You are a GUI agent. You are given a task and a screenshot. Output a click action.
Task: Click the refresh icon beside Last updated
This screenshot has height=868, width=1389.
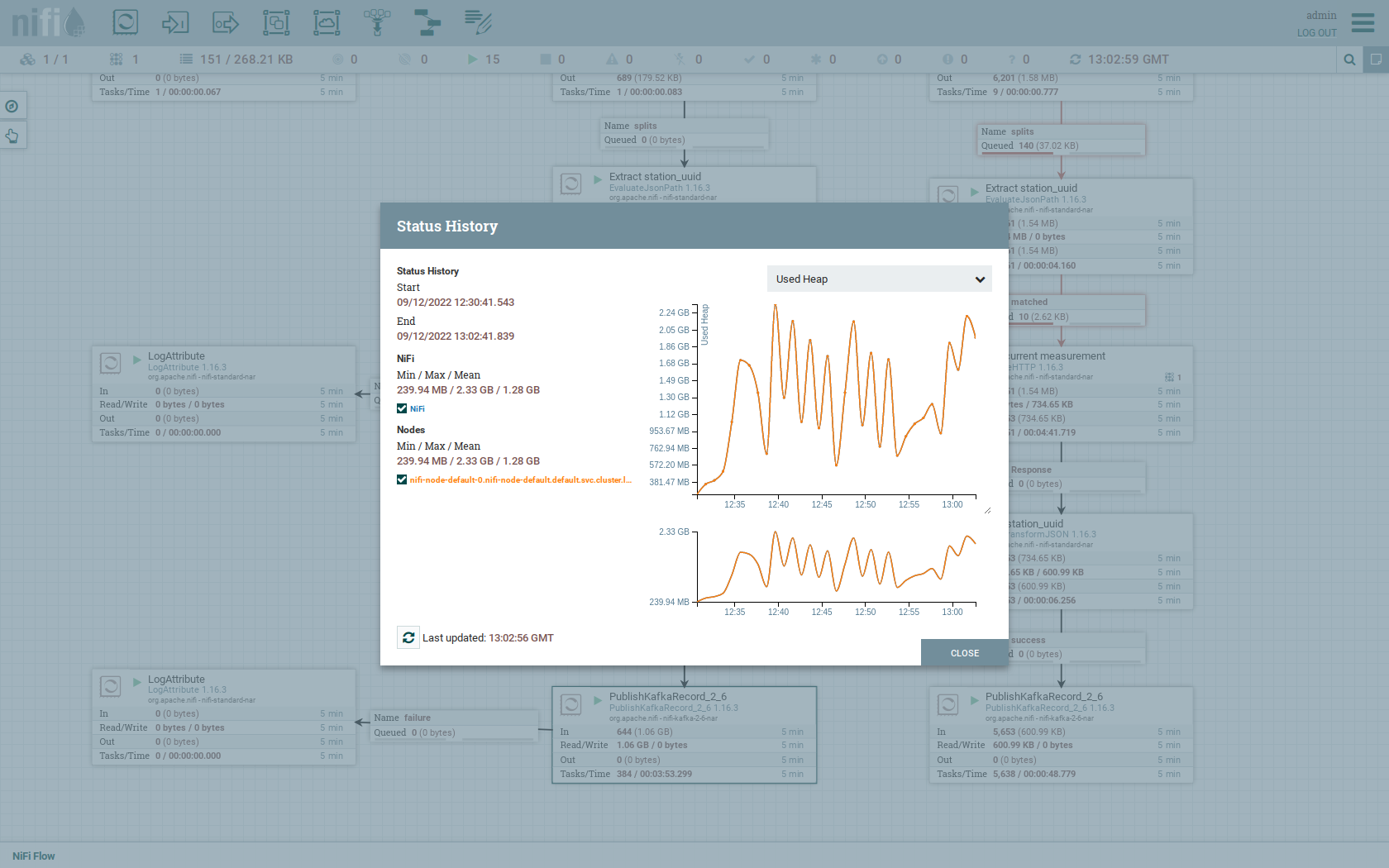click(x=408, y=637)
